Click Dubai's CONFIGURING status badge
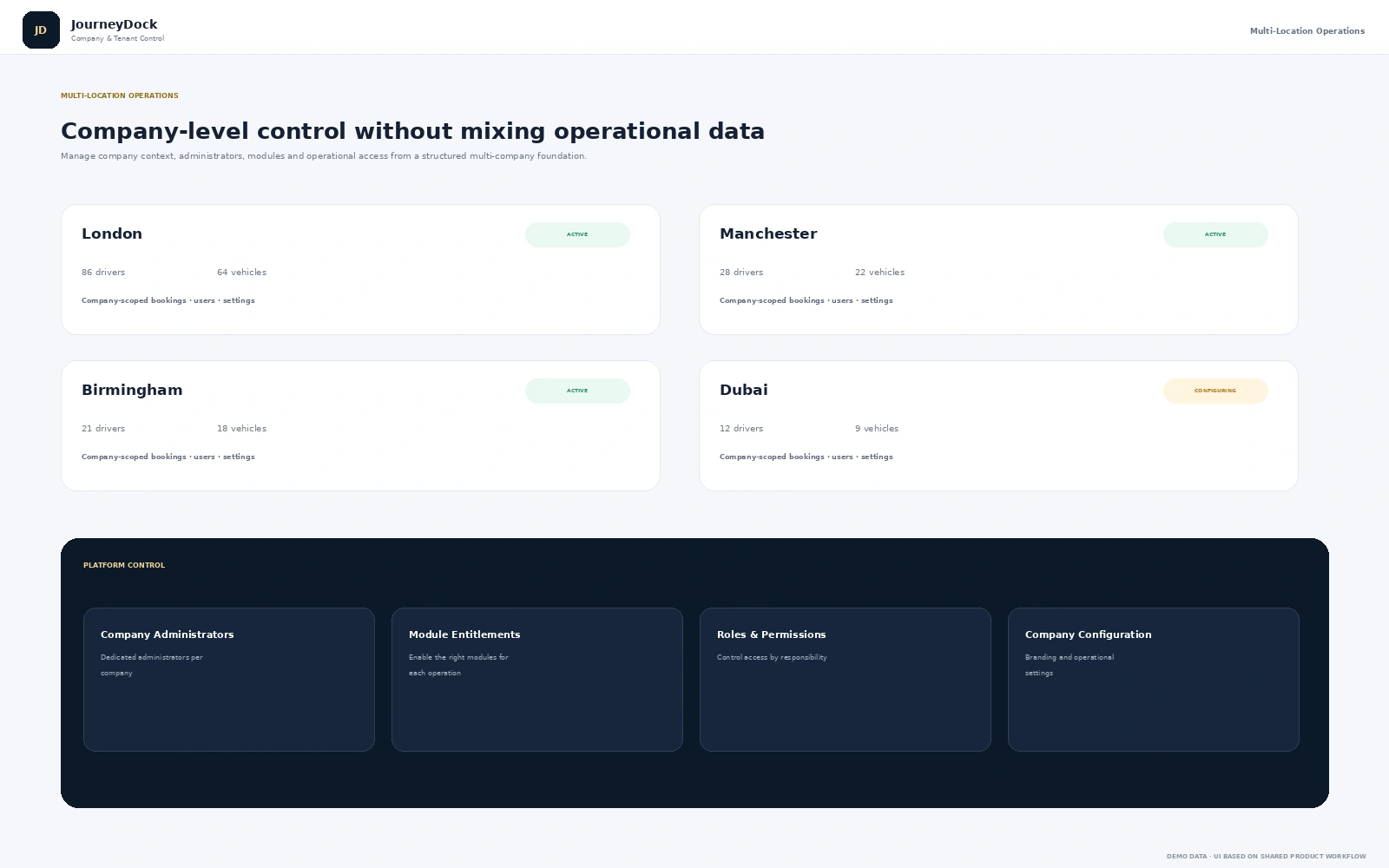This screenshot has width=1389, height=868. pos(1215,391)
